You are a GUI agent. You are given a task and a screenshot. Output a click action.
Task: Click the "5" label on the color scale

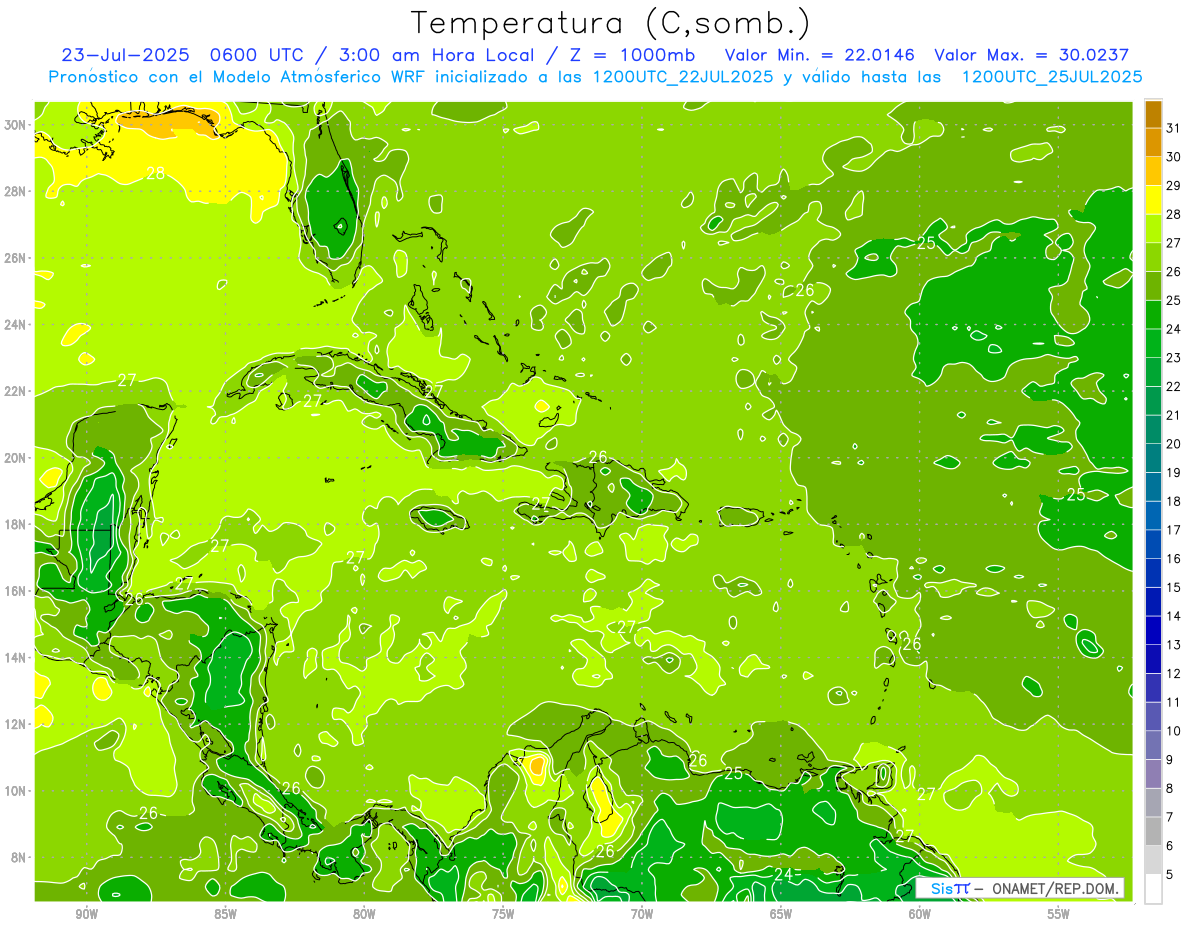pos(1170,874)
